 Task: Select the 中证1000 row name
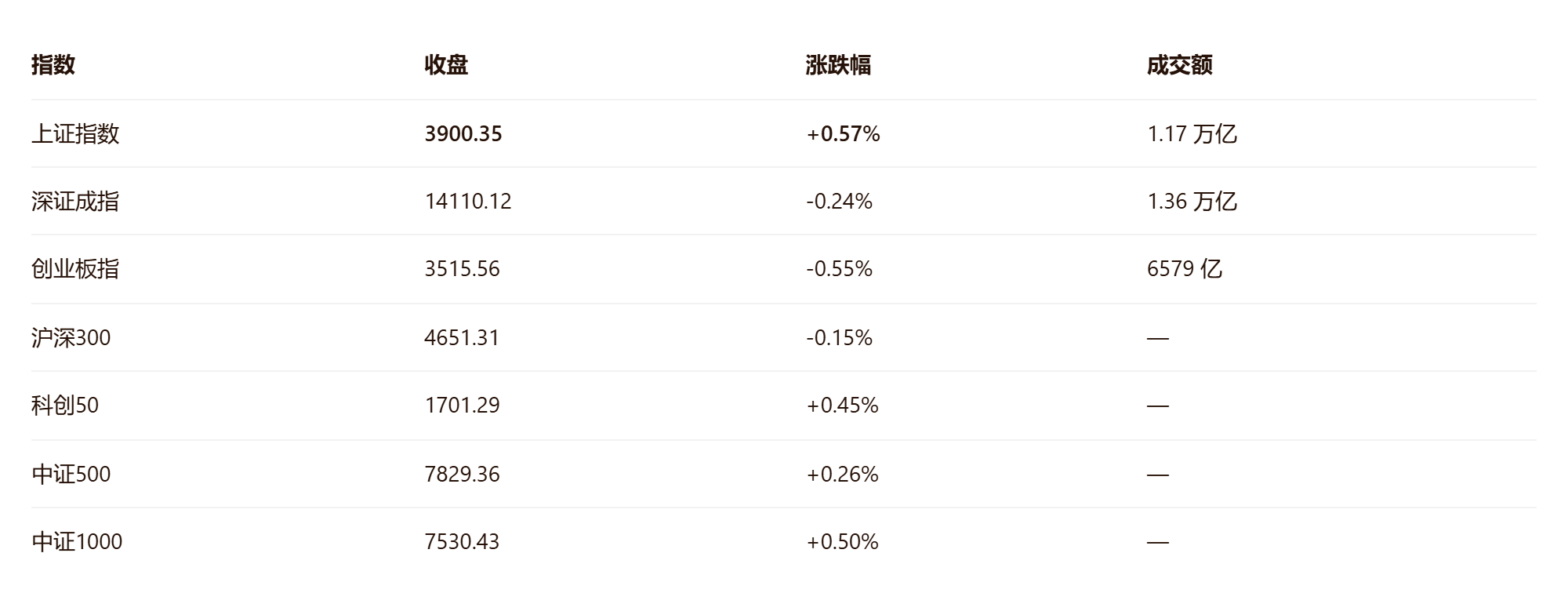point(77,542)
